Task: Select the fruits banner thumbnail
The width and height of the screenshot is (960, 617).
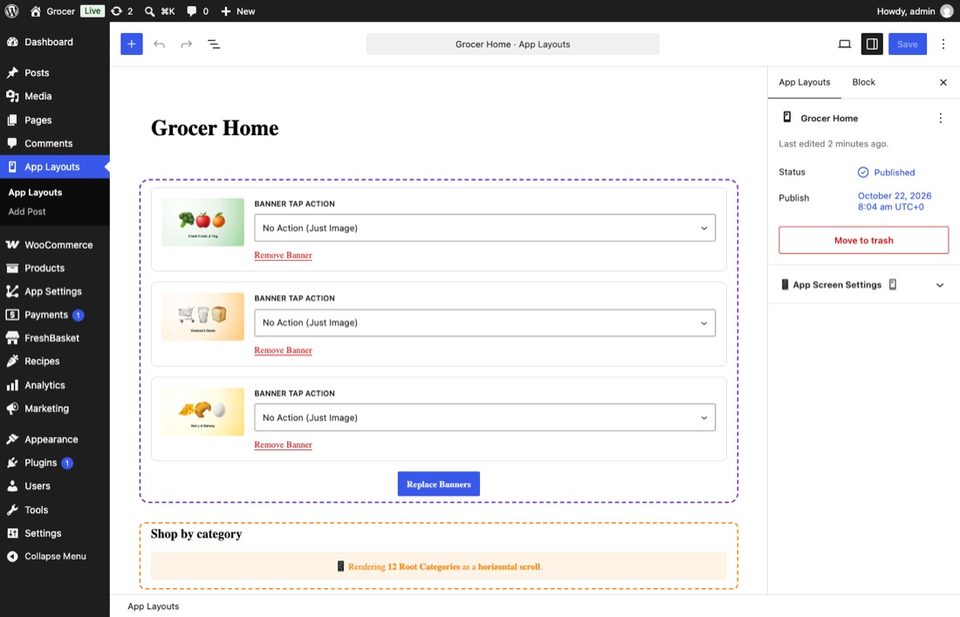Action: (x=203, y=222)
